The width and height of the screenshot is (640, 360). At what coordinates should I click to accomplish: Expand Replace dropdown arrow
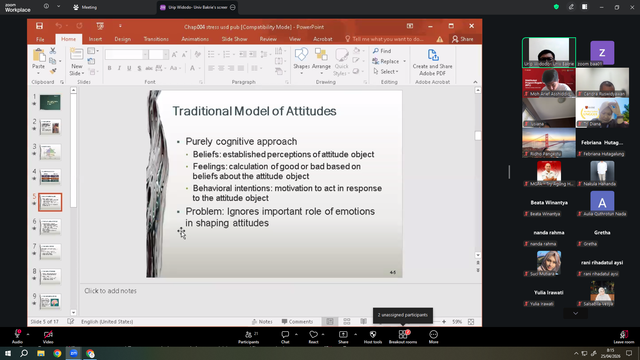pos(404,61)
